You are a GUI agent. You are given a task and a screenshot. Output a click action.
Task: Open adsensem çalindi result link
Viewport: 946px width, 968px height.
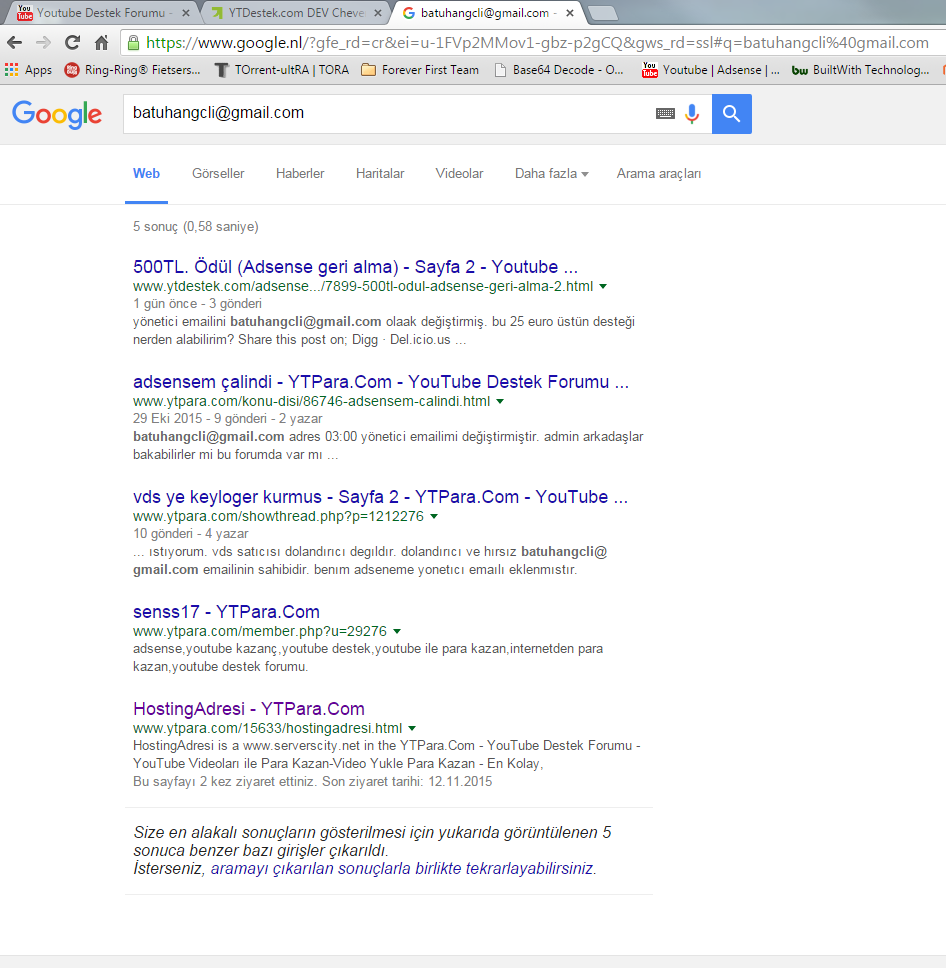point(381,382)
